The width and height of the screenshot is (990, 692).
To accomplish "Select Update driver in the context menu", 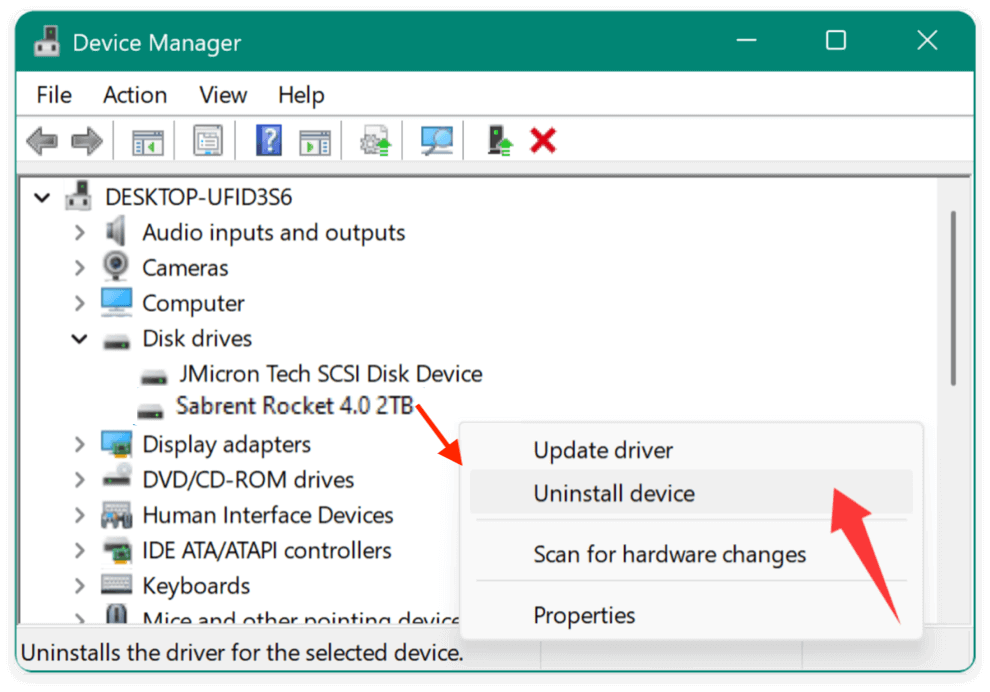I will [x=603, y=450].
